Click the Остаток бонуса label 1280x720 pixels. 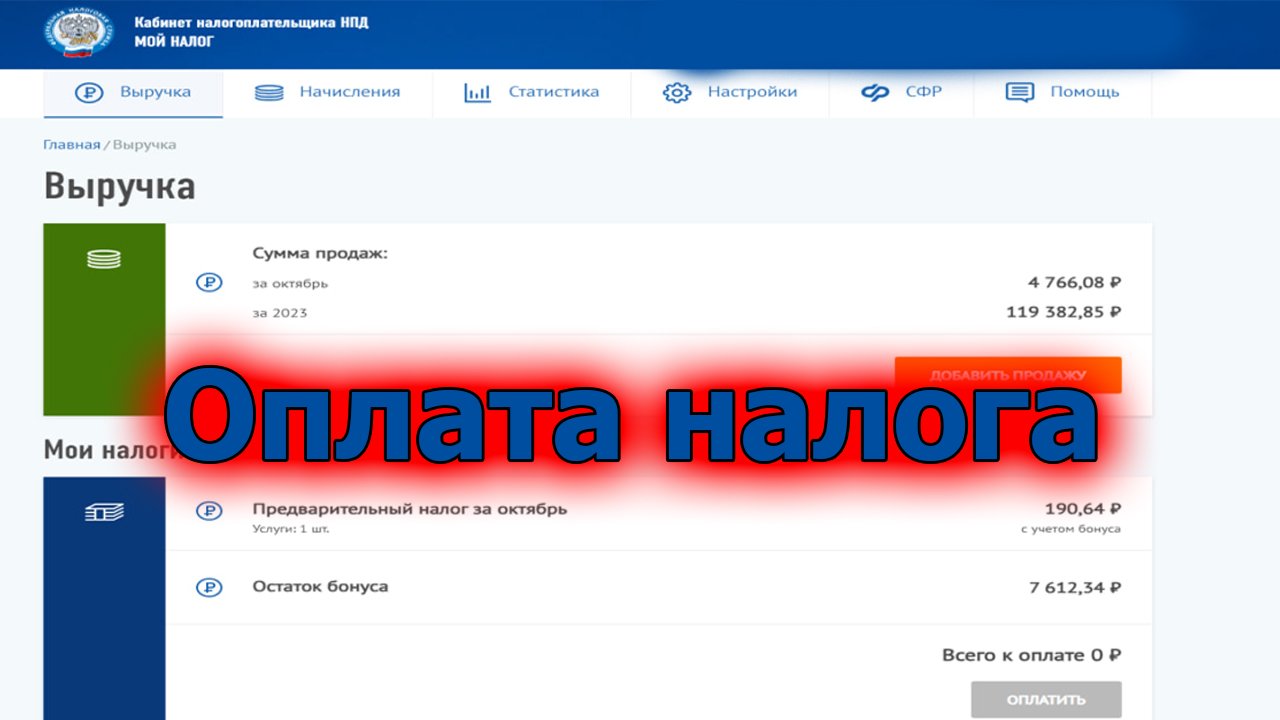coord(320,587)
